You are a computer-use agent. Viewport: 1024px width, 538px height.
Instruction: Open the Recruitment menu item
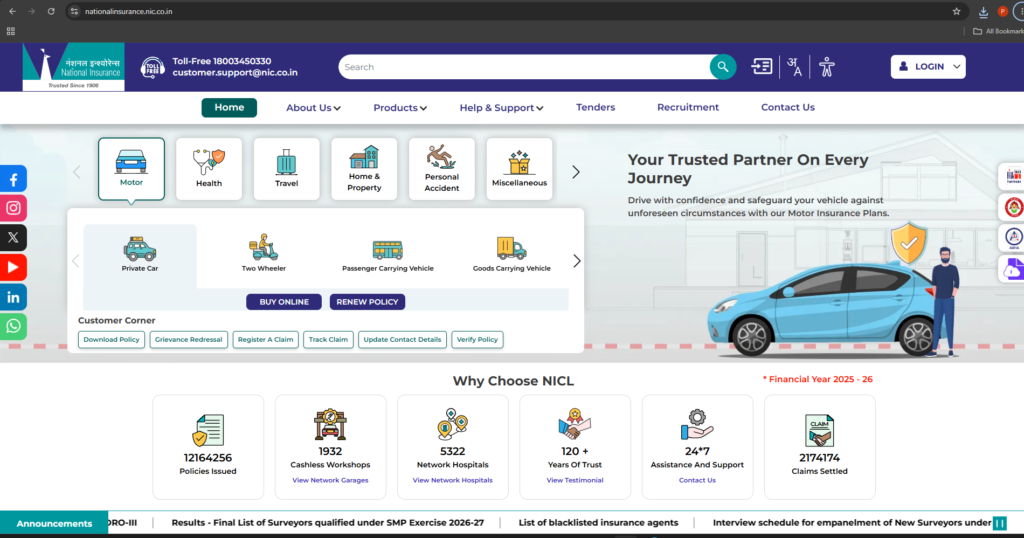[688, 107]
